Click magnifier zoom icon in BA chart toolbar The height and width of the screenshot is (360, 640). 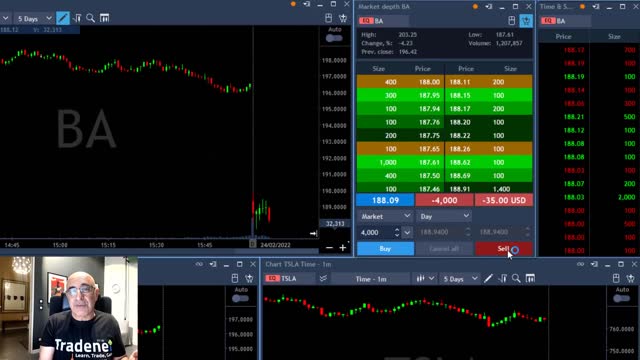click(x=91, y=18)
